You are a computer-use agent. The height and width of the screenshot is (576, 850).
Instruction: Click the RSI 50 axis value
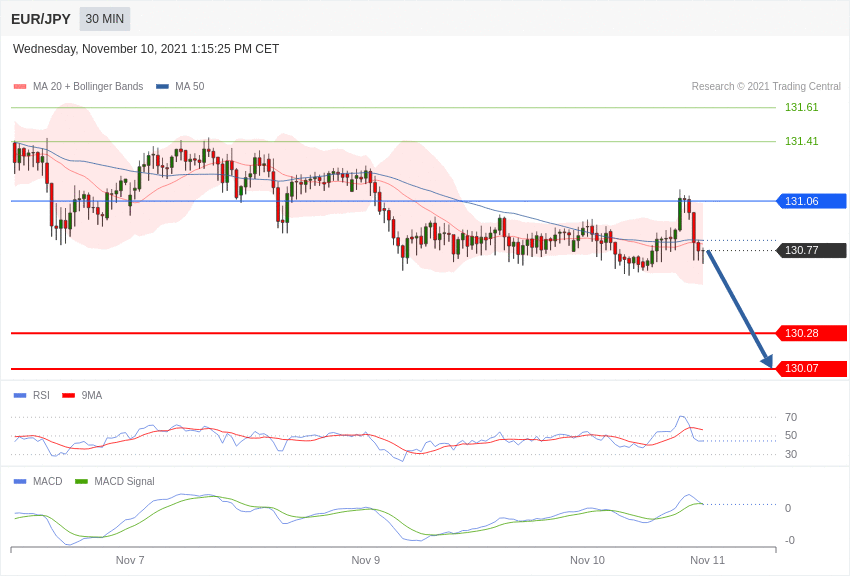pyautogui.click(x=791, y=436)
